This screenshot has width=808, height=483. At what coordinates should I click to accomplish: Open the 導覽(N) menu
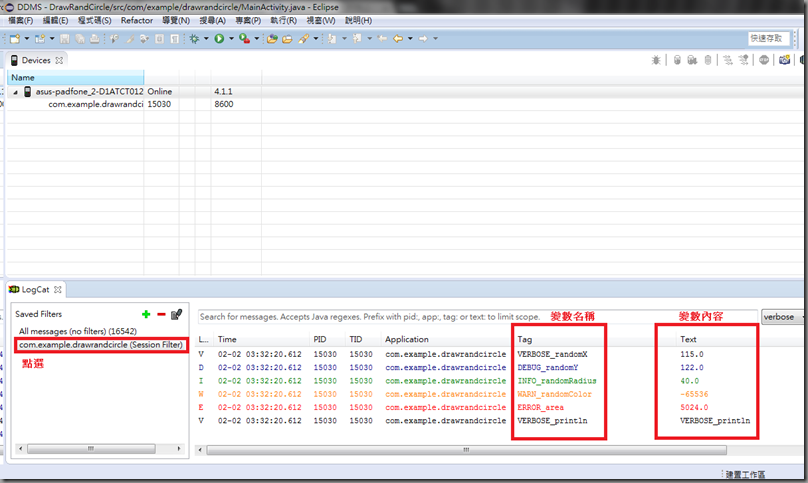click(176, 21)
